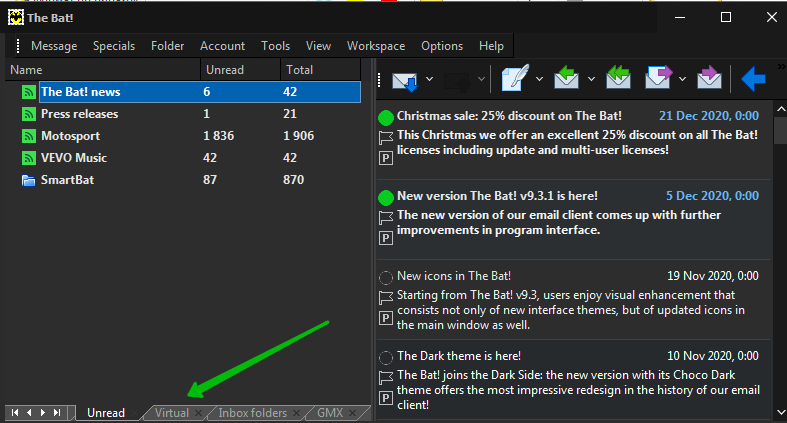Open the Get new mail dropdown arrow
787x423 pixels.
click(x=430, y=79)
